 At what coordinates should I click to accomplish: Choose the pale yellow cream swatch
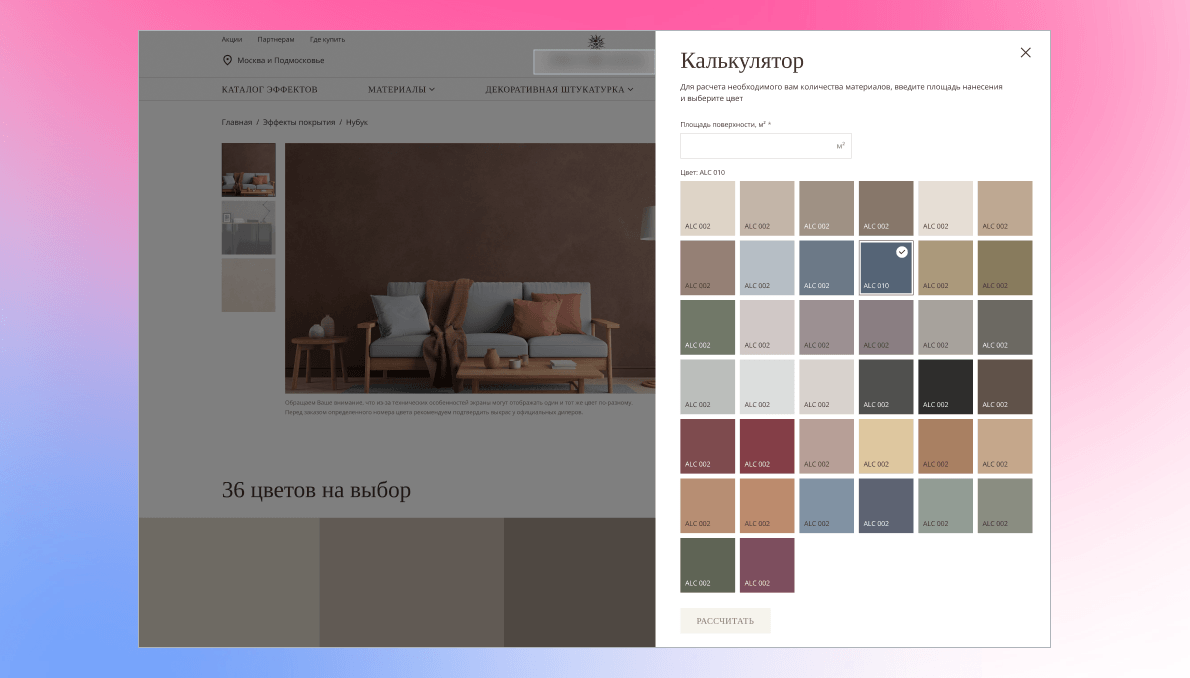(886, 446)
